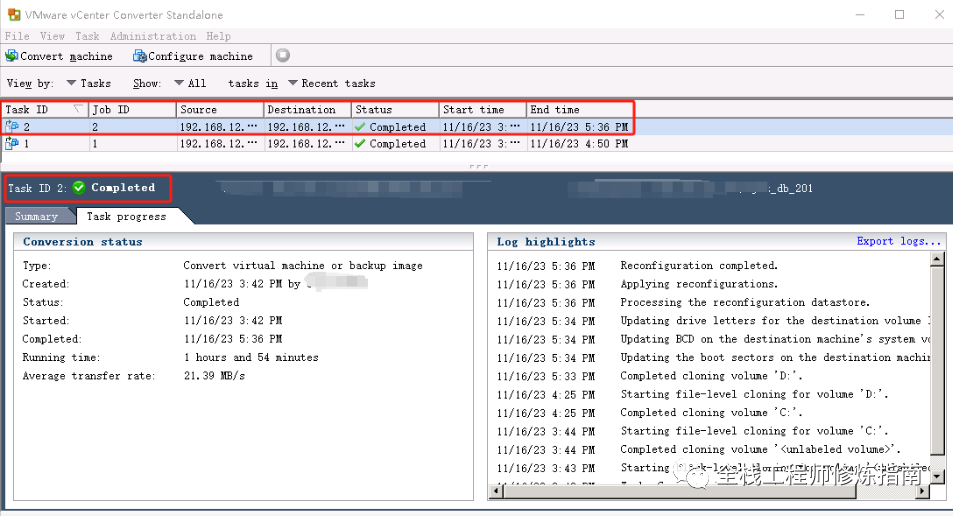Sort by the Start time column header
This screenshot has height=516, width=953.
click(482, 109)
